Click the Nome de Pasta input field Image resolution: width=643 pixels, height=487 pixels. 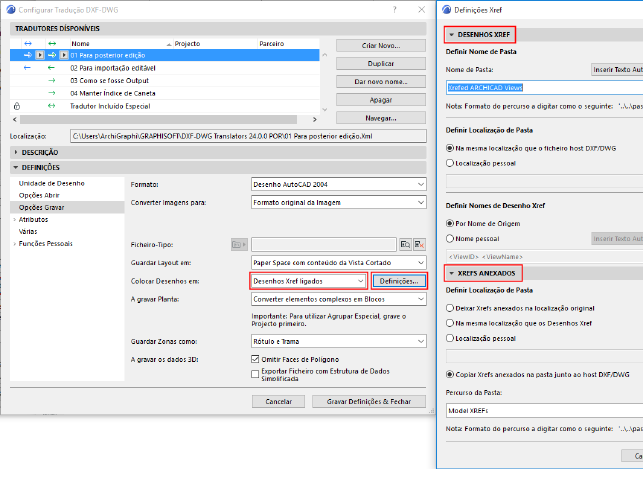(545, 87)
